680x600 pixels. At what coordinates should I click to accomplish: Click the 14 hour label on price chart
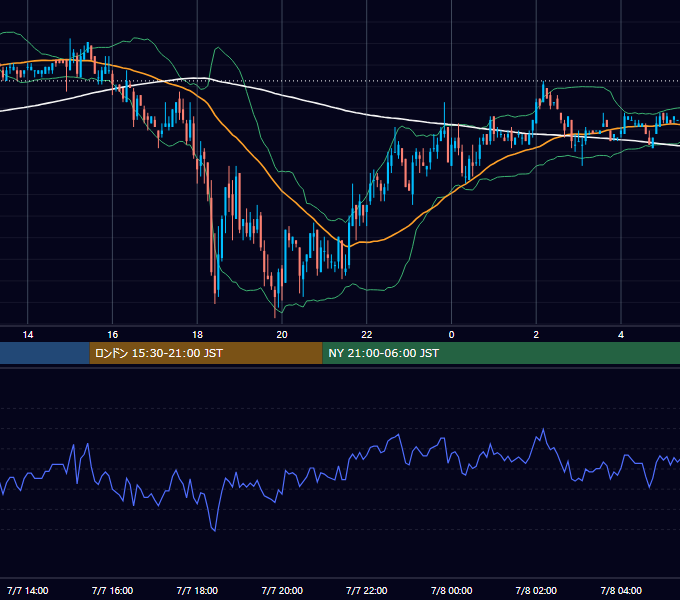tap(28, 335)
